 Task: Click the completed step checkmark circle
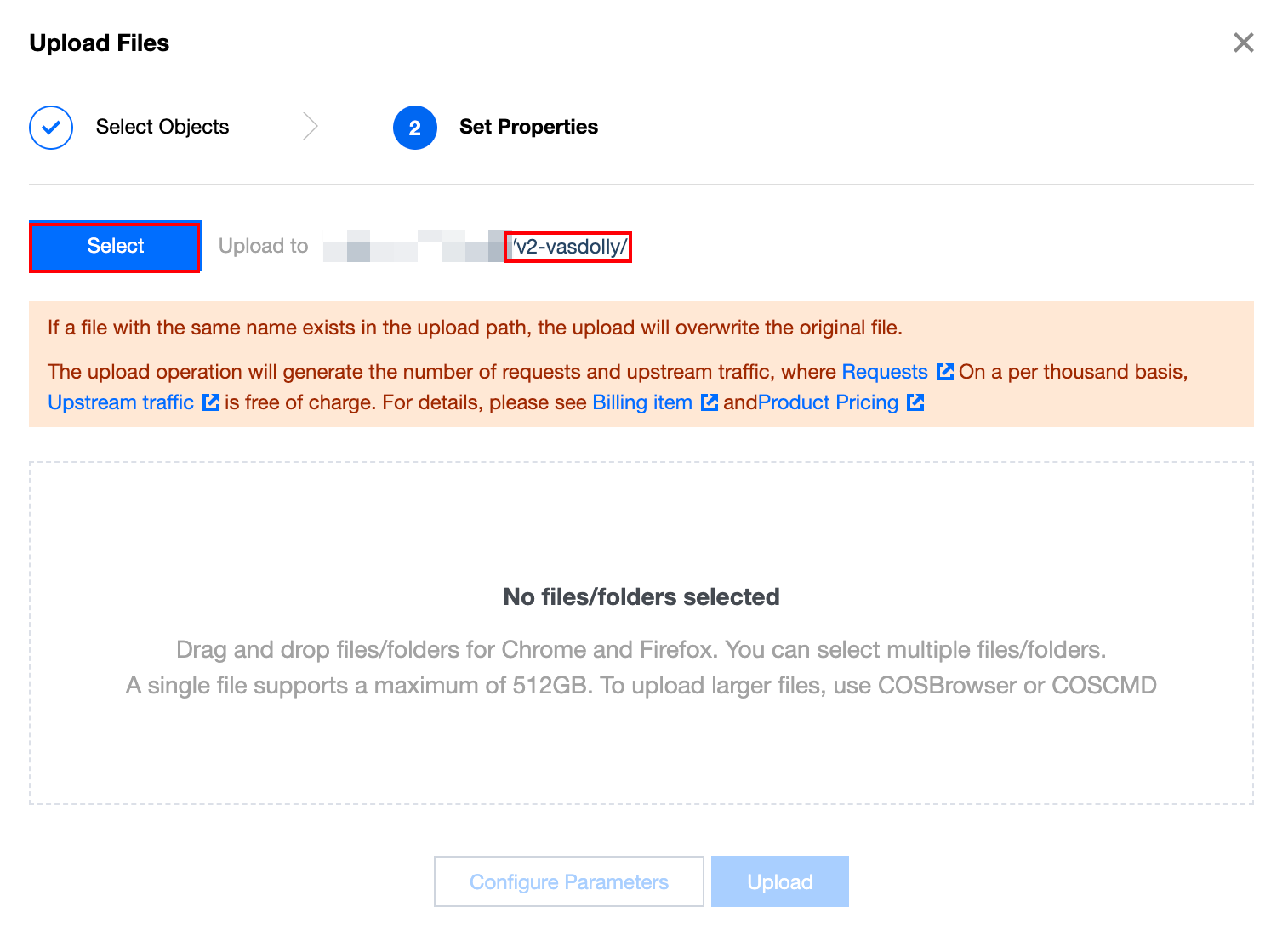click(x=51, y=128)
